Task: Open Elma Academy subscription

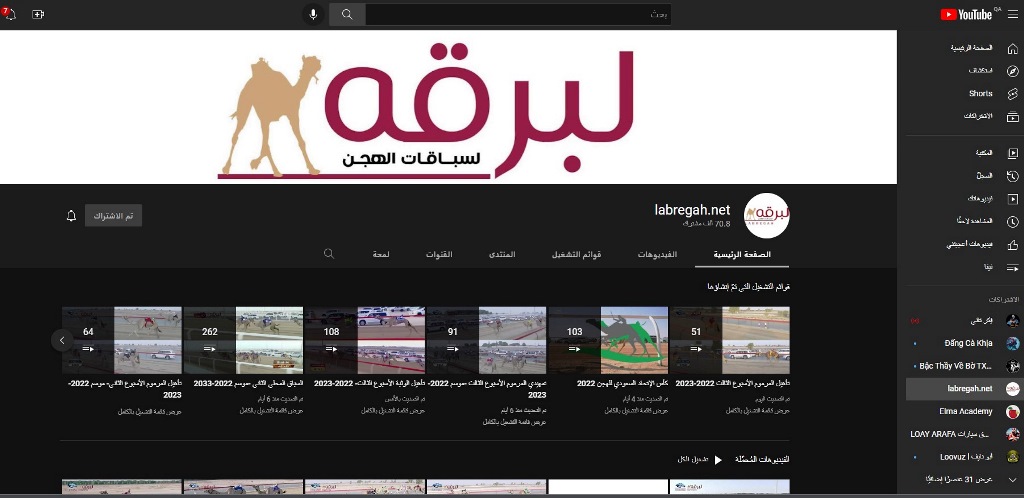Action: tap(965, 411)
